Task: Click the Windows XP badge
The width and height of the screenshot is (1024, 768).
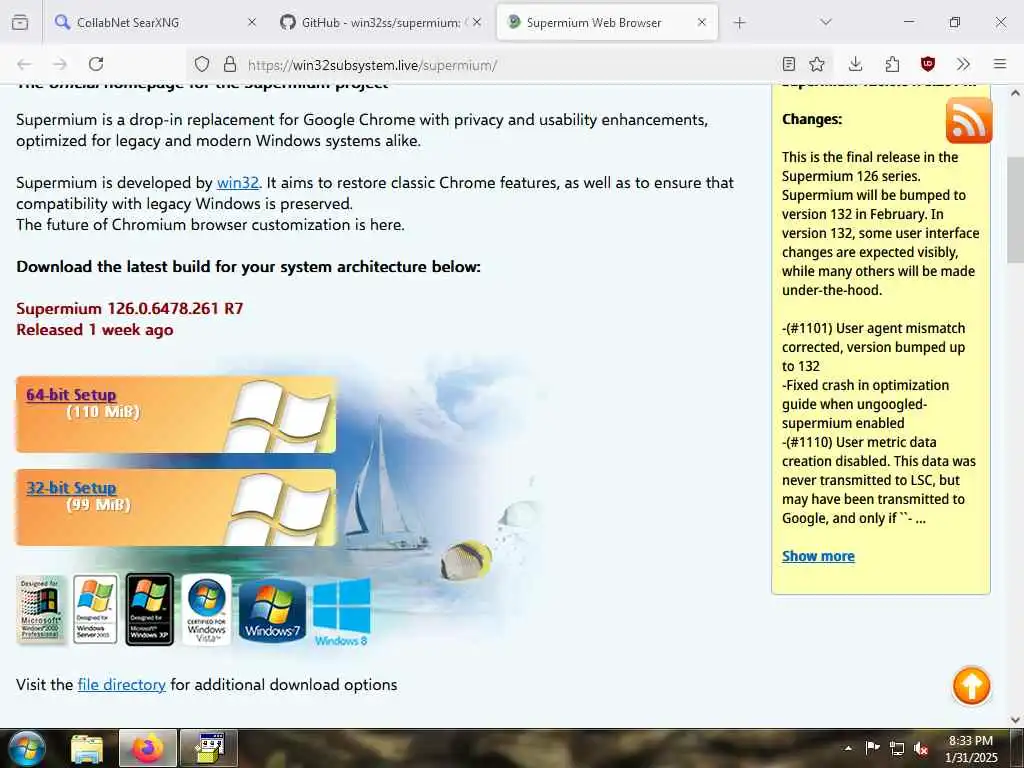Action: [x=150, y=609]
